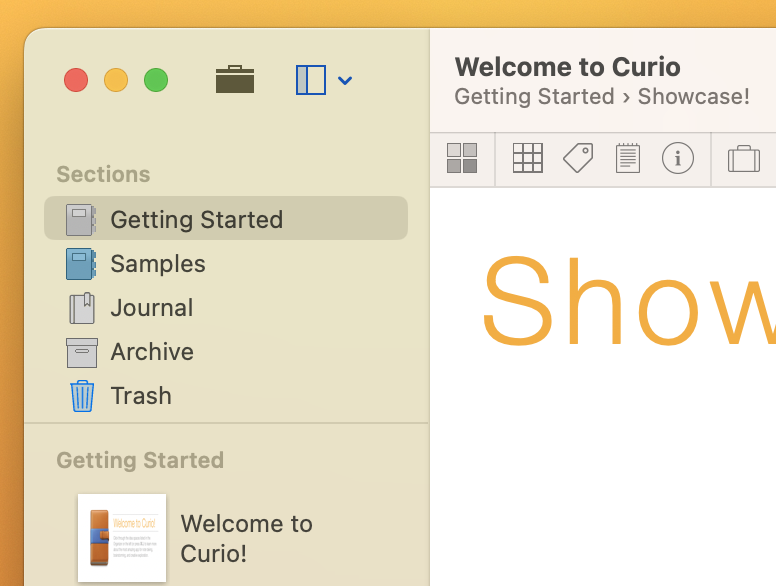The image size is (776, 586).
Task: Select the Samples section
Action: click(x=226, y=263)
